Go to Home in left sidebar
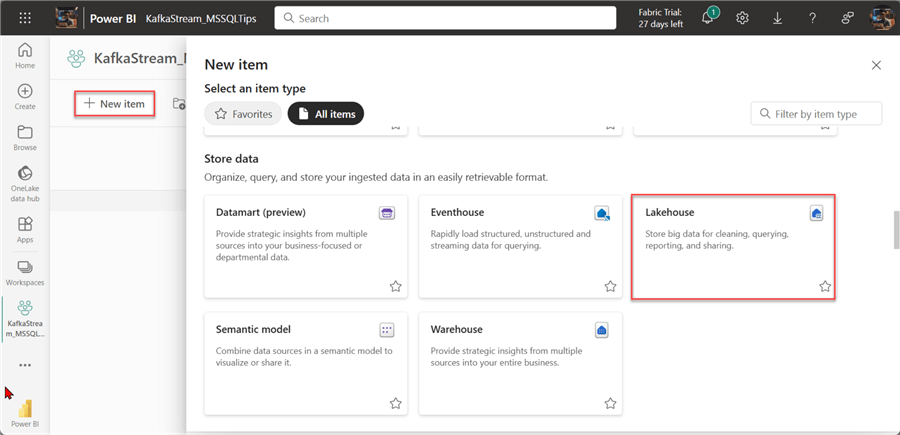The height and width of the screenshot is (435, 900). tap(25, 56)
